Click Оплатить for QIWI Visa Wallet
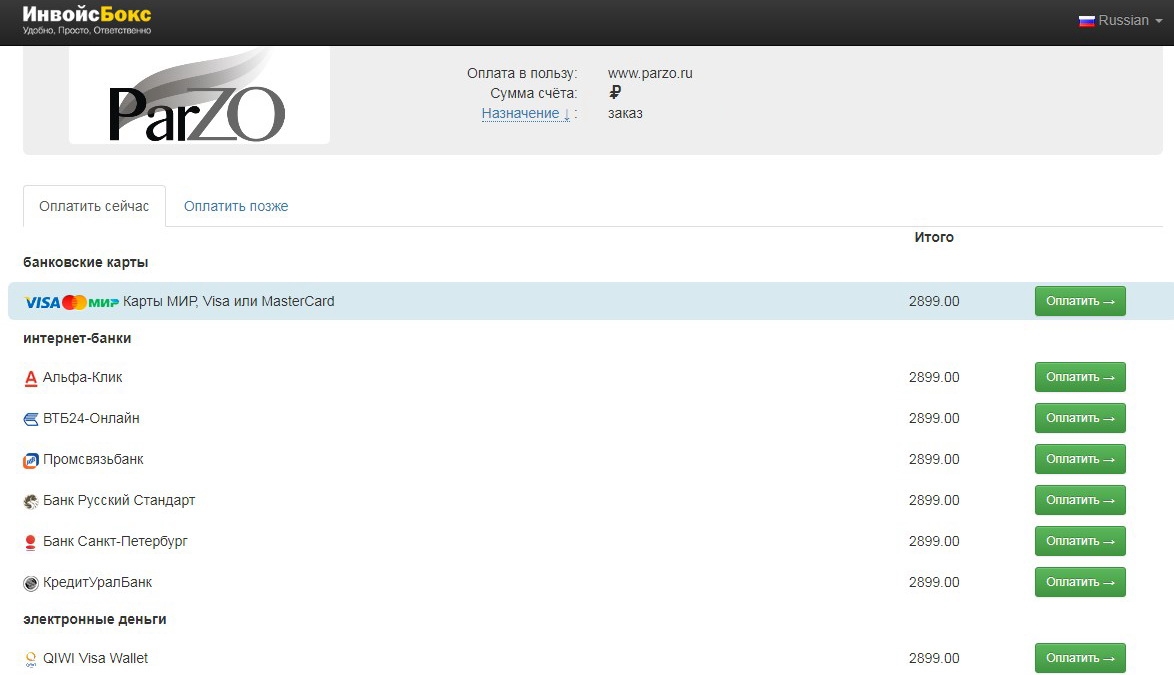The height and width of the screenshot is (675, 1174). tap(1080, 658)
